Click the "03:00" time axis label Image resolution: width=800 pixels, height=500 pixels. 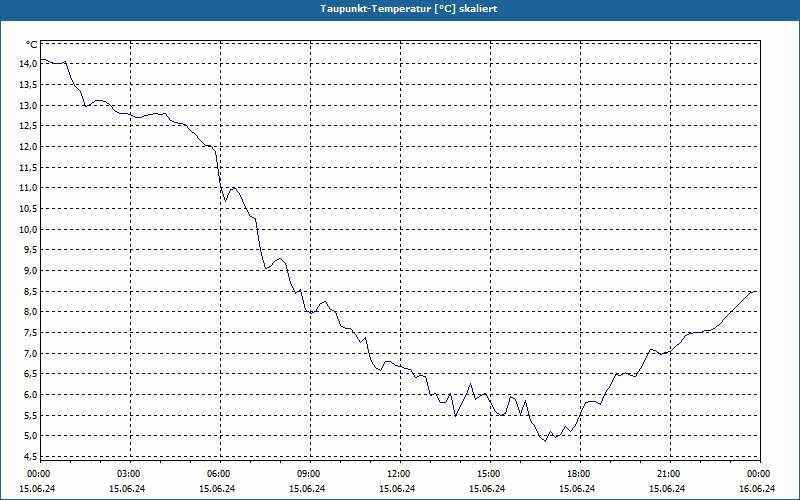128,474
